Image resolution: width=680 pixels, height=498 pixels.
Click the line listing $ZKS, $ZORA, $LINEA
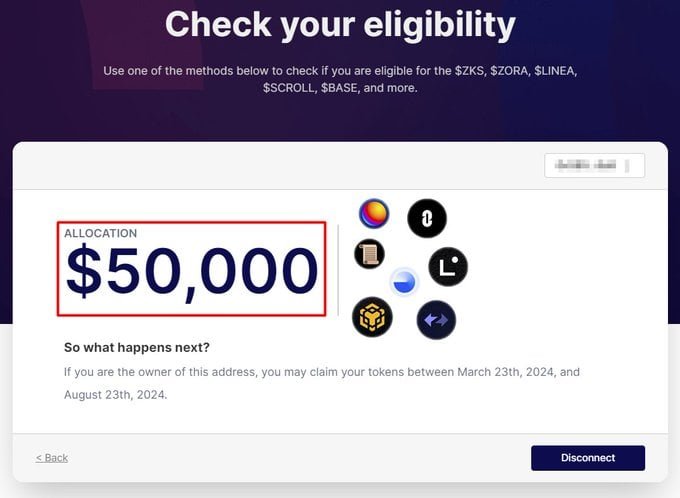point(340,71)
